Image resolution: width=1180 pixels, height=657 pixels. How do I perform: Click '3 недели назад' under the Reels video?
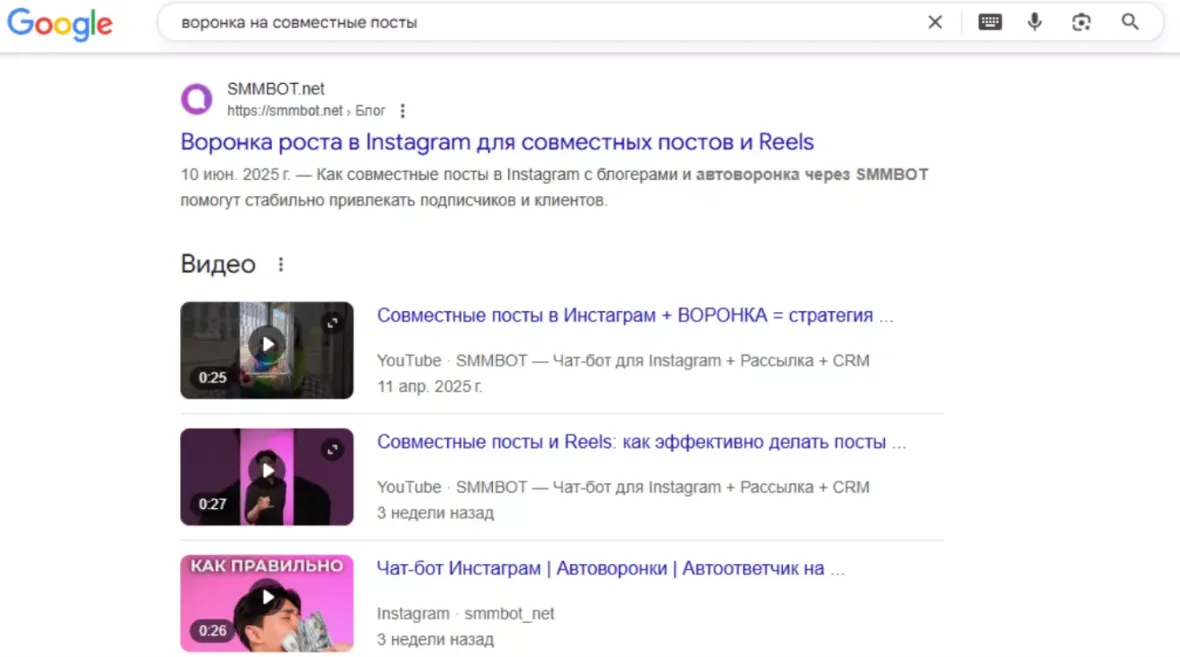click(x=436, y=513)
